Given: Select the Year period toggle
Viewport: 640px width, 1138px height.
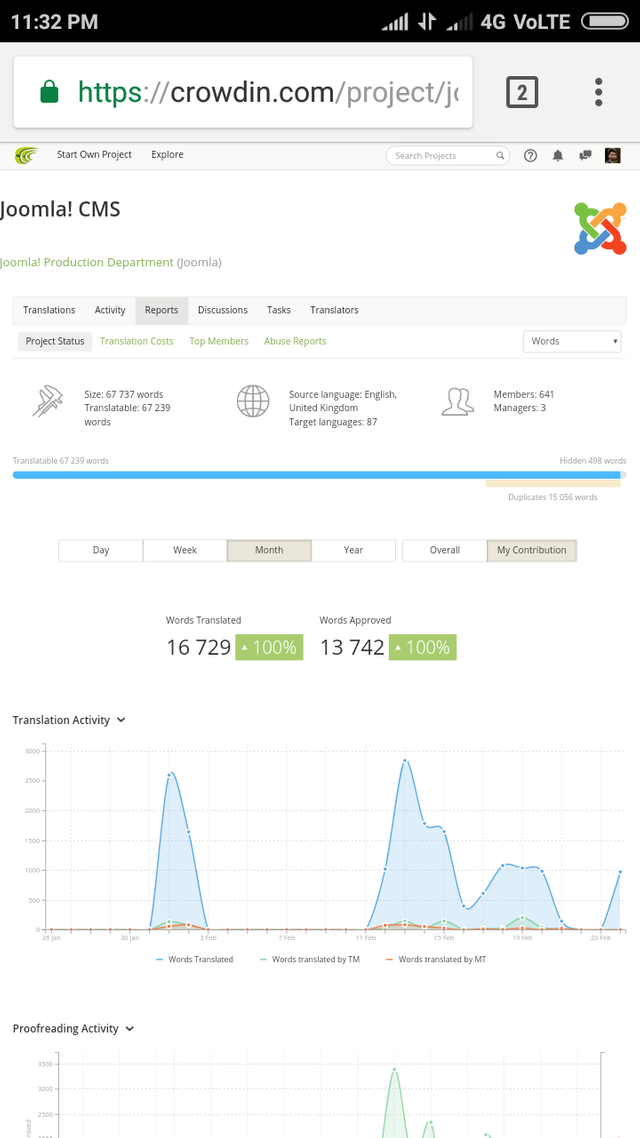Looking at the screenshot, I should 353,550.
